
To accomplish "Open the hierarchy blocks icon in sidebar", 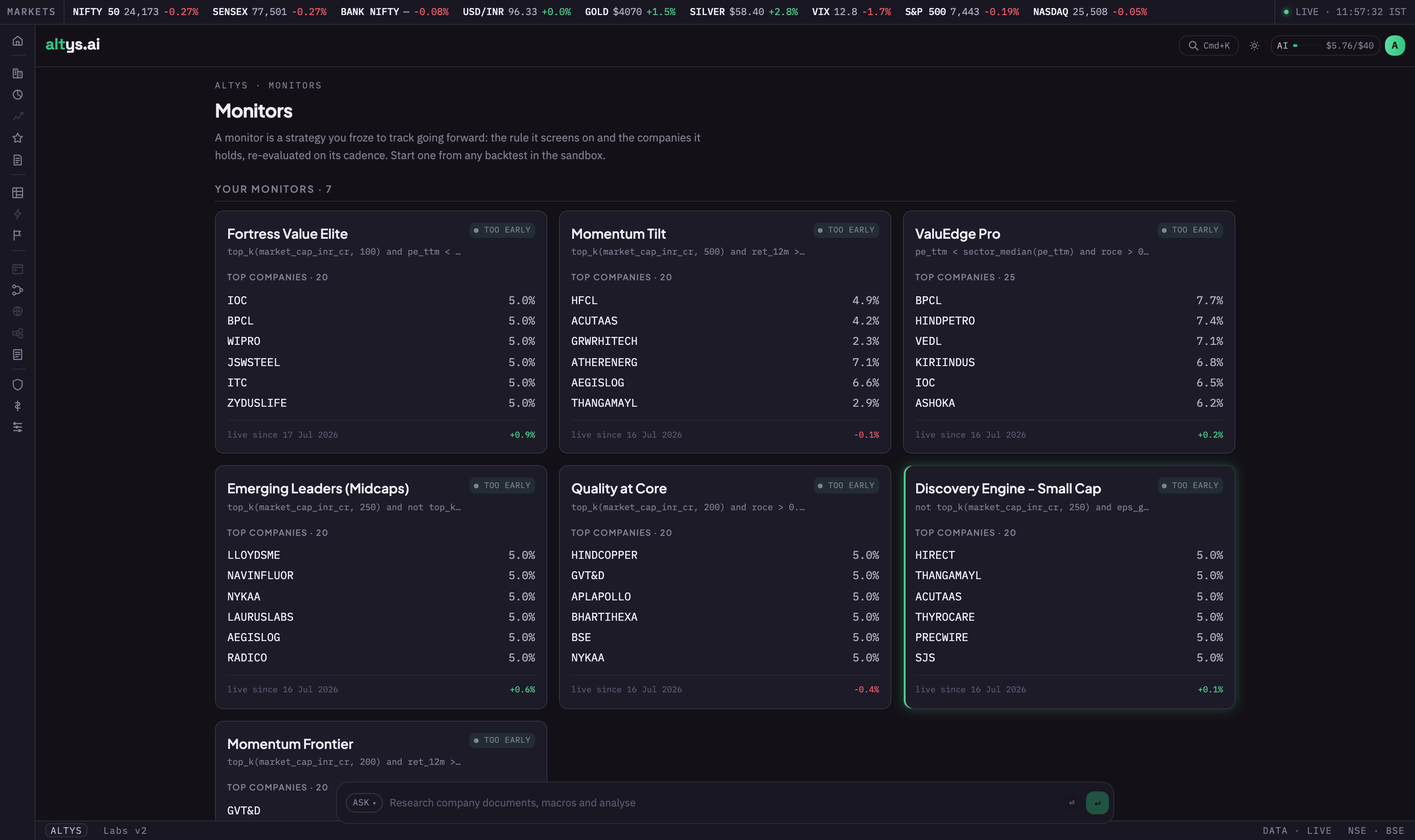I will (x=18, y=333).
